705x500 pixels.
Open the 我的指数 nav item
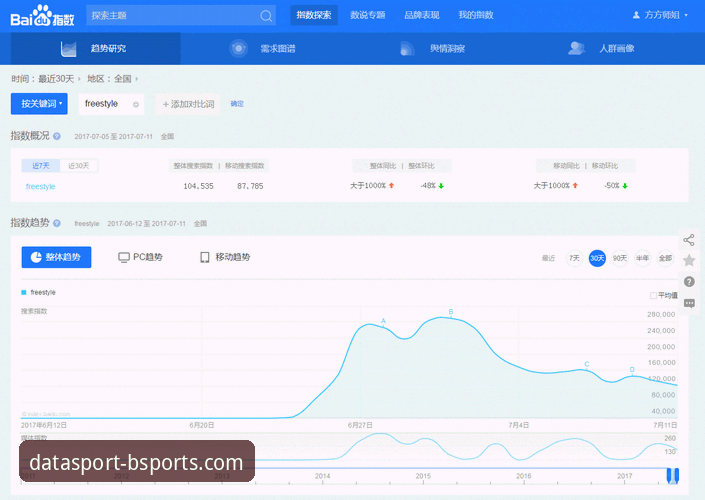(x=476, y=15)
